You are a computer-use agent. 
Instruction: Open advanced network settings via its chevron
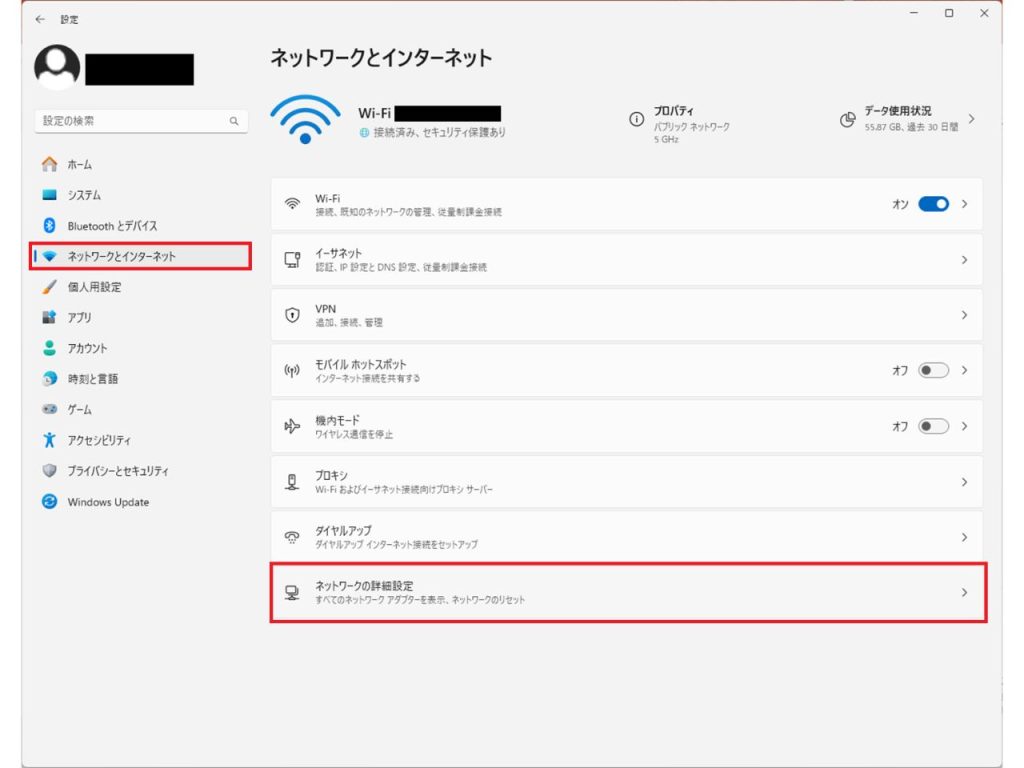tap(964, 592)
